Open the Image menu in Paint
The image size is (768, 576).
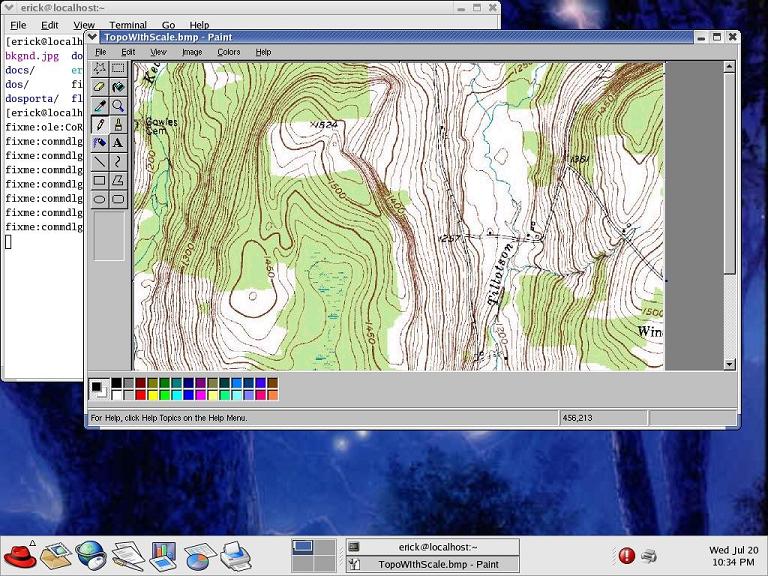tap(192, 52)
